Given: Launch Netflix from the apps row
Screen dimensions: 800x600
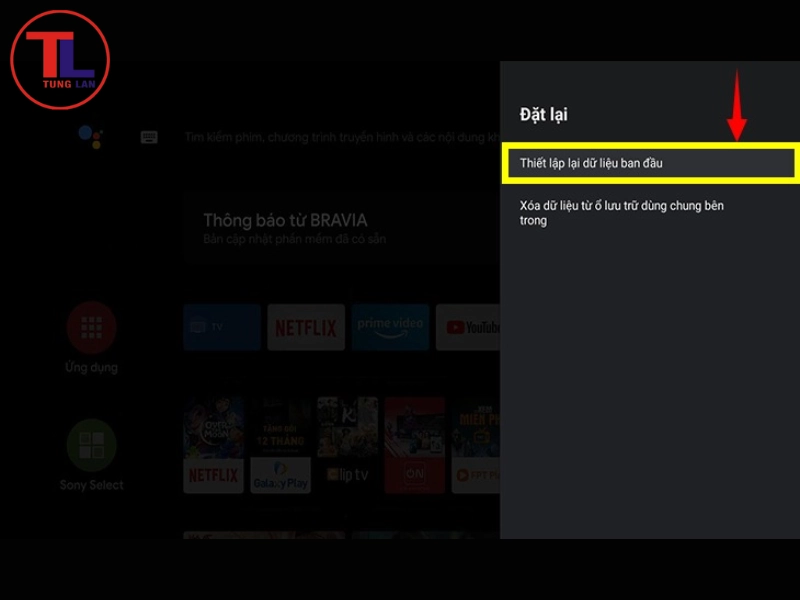Looking at the screenshot, I should coord(306,327).
